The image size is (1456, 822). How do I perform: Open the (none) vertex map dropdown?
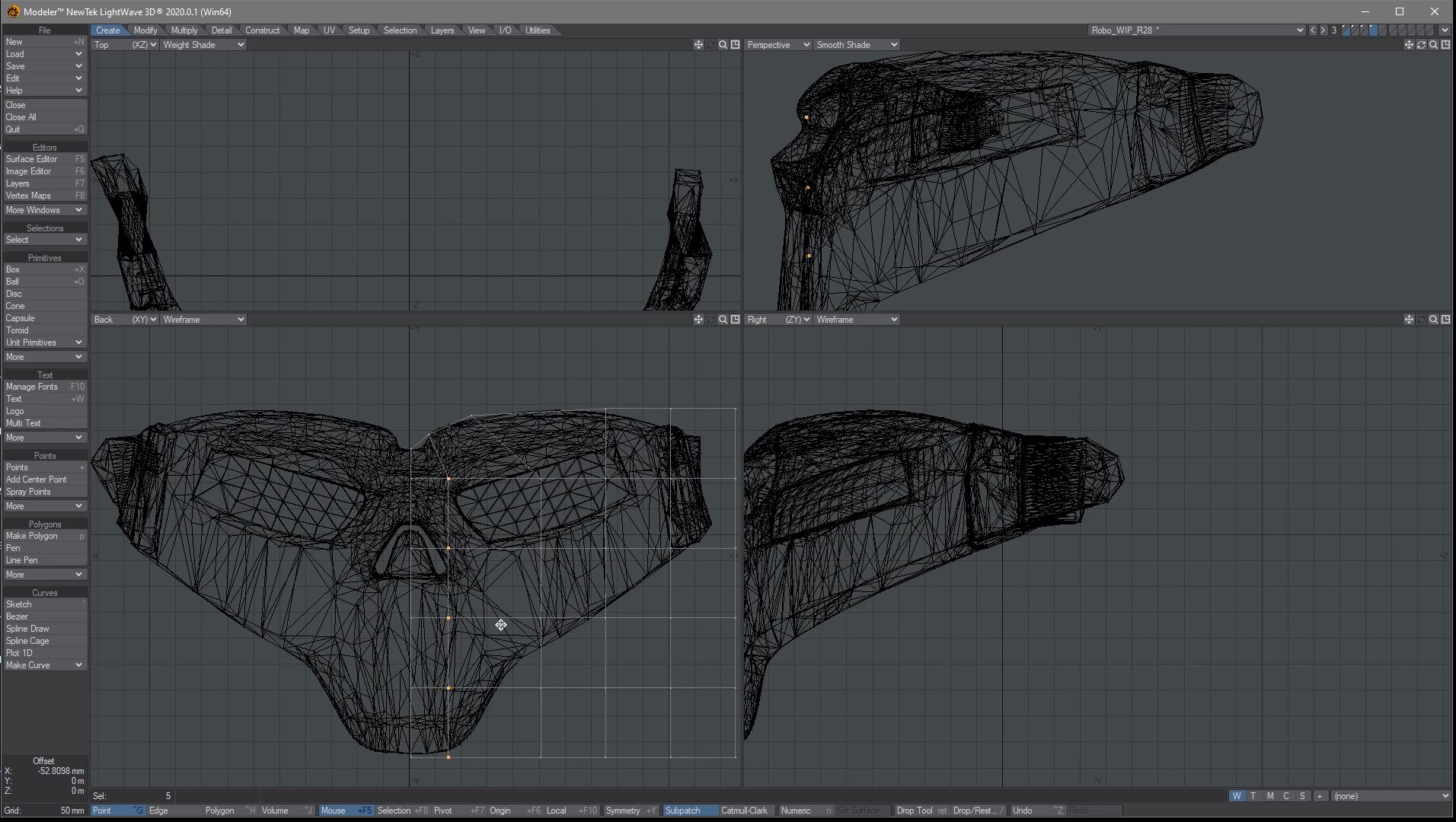pyautogui.click(x=1391, y=796)
